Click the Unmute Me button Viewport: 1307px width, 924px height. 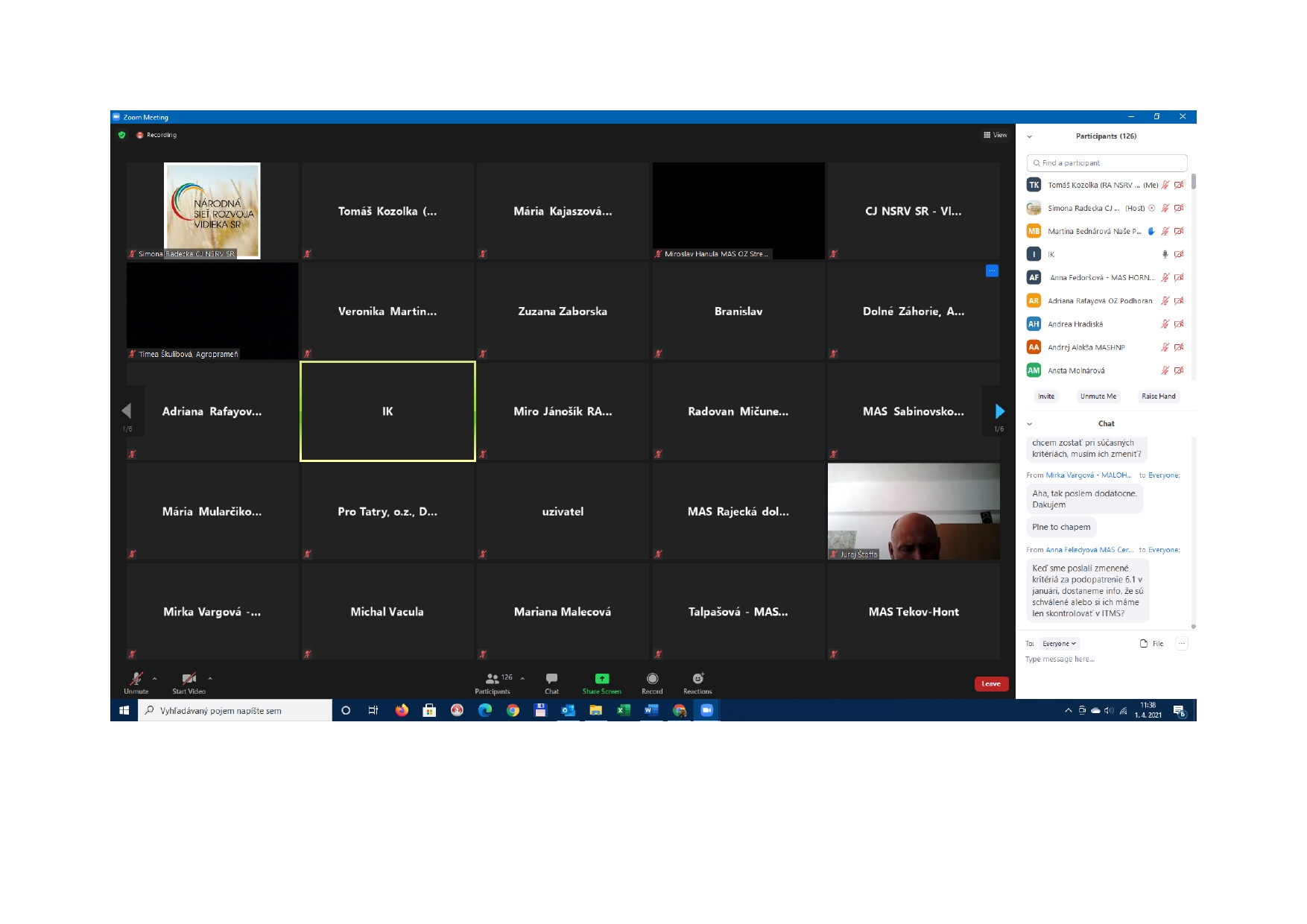point(1098,396)
